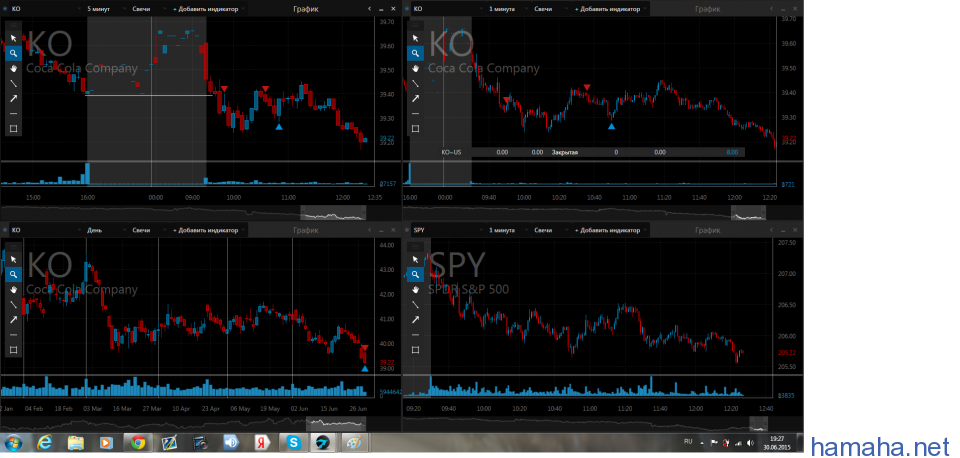Screen dimensions: 960x458
Task: Select horizontal line tool in KO 5-minute chart
Action: pos(13,113)
